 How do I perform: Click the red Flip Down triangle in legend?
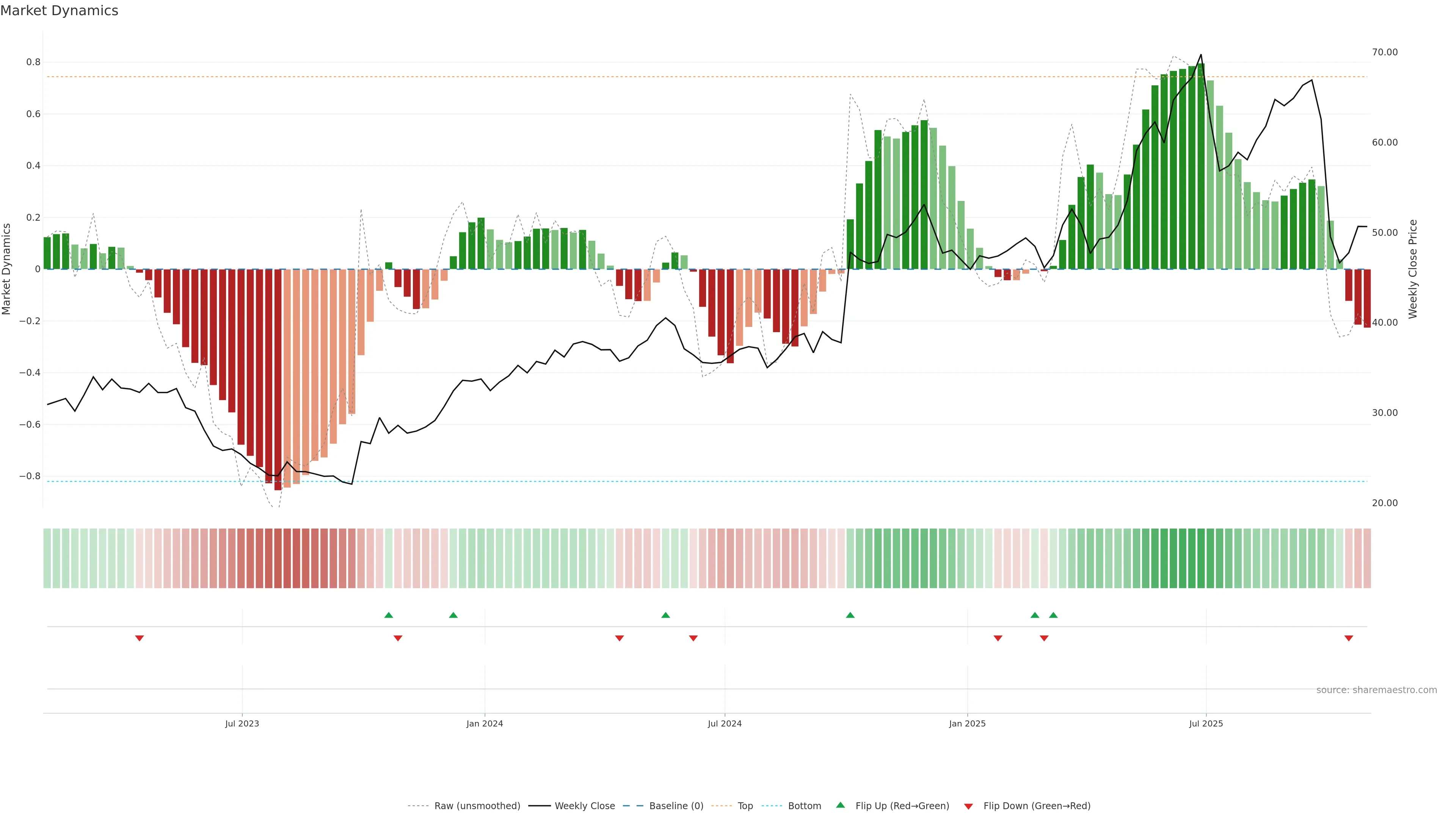pyautogui.click(x=968, y=806)
